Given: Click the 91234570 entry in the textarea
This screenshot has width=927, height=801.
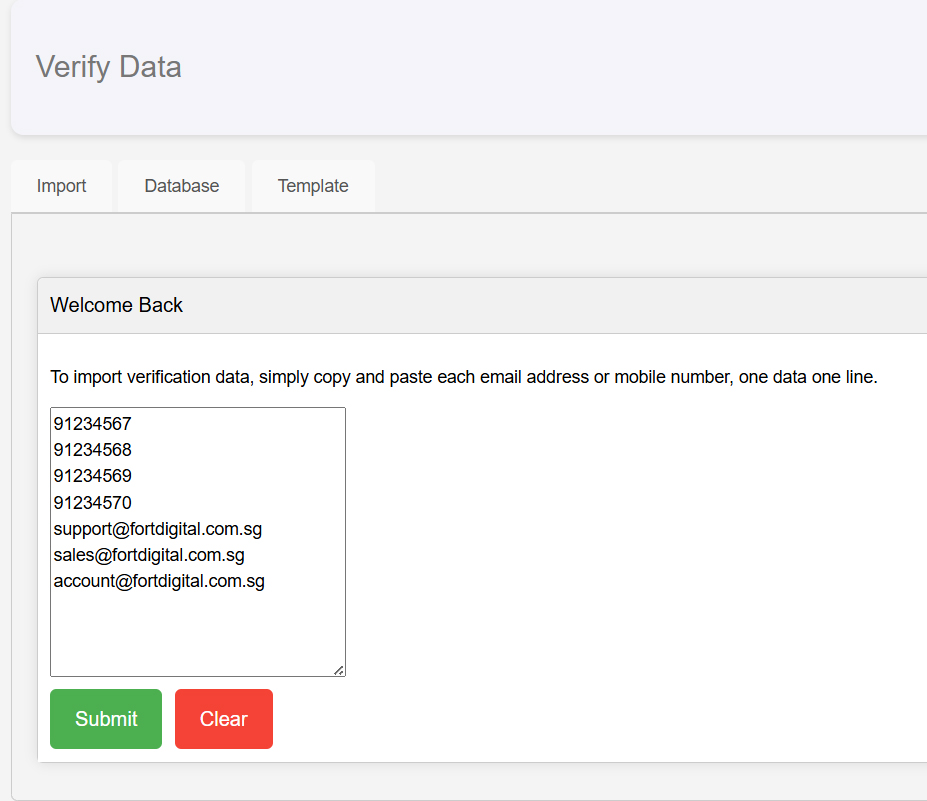Looking at the screenshot, I should pos(92,502).
